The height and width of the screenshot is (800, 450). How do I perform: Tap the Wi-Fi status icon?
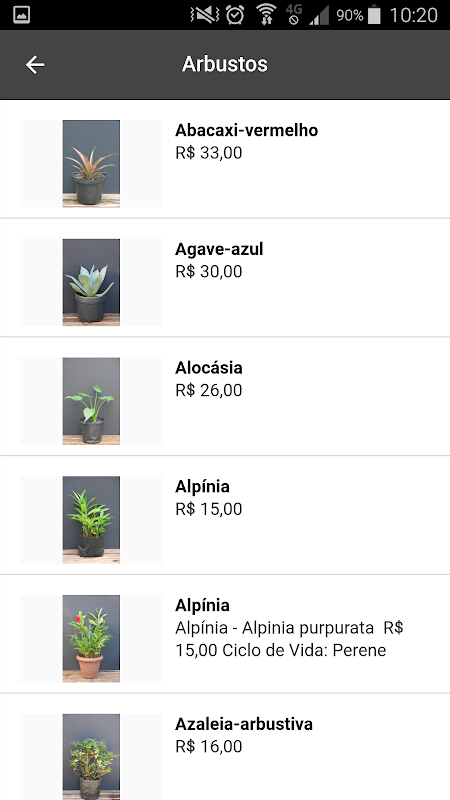click(266, 15)
